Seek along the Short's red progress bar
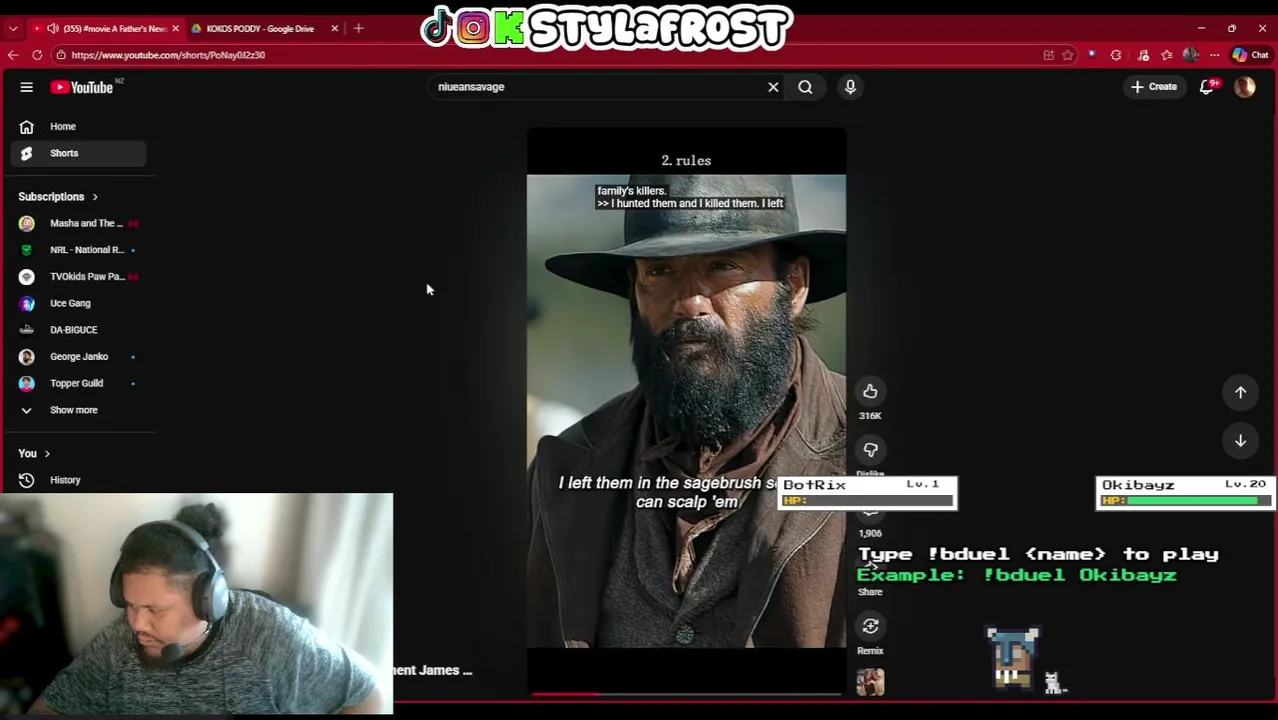This screenshot has height=720, width=1278. pyautogui.click(x=686, y=693)
